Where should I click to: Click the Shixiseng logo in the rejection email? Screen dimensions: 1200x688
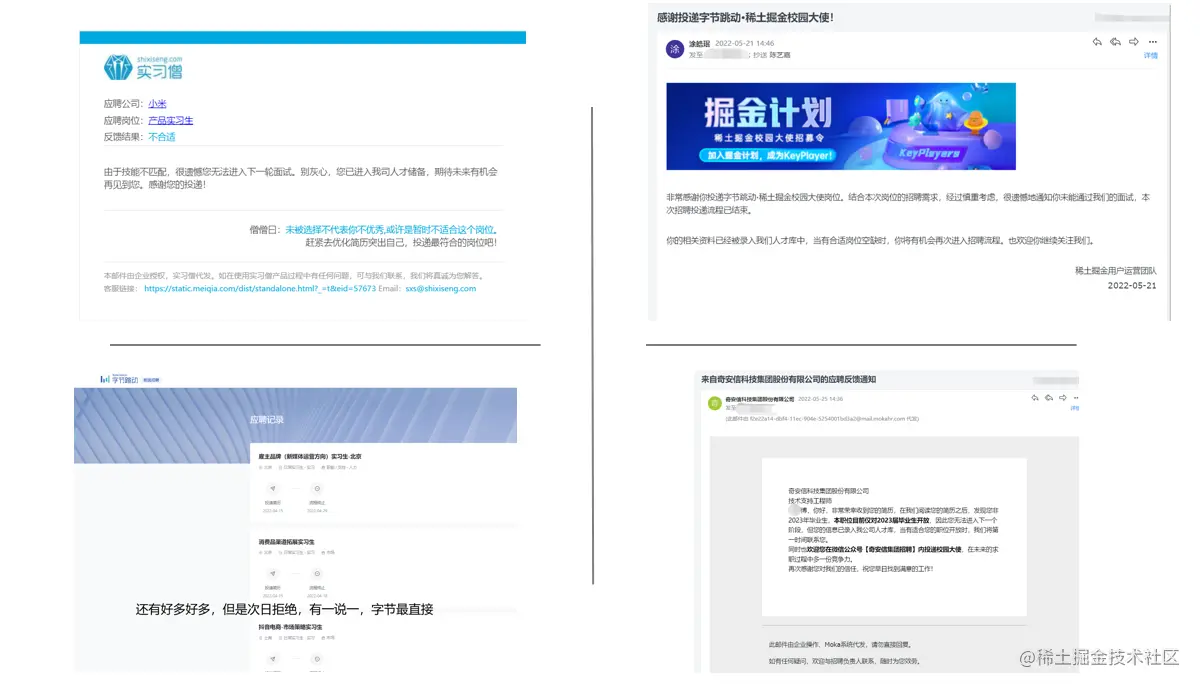pyautogui.click(x=144, y=67)
